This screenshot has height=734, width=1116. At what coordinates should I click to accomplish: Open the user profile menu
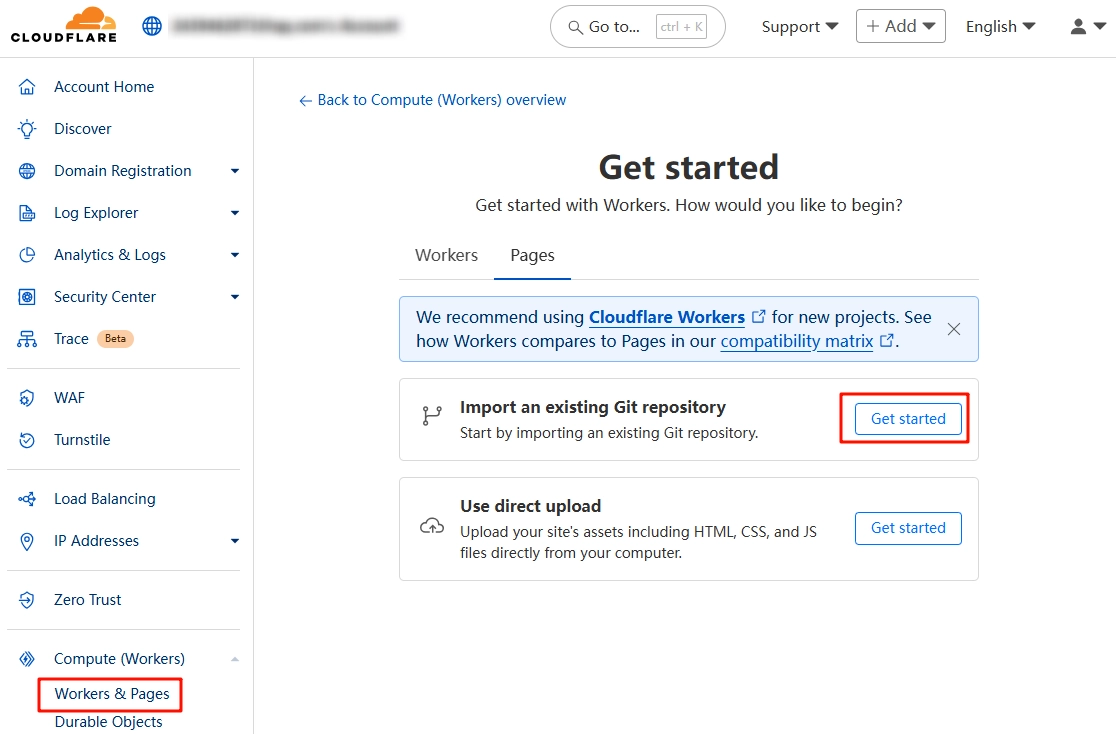click(1088, 26)
